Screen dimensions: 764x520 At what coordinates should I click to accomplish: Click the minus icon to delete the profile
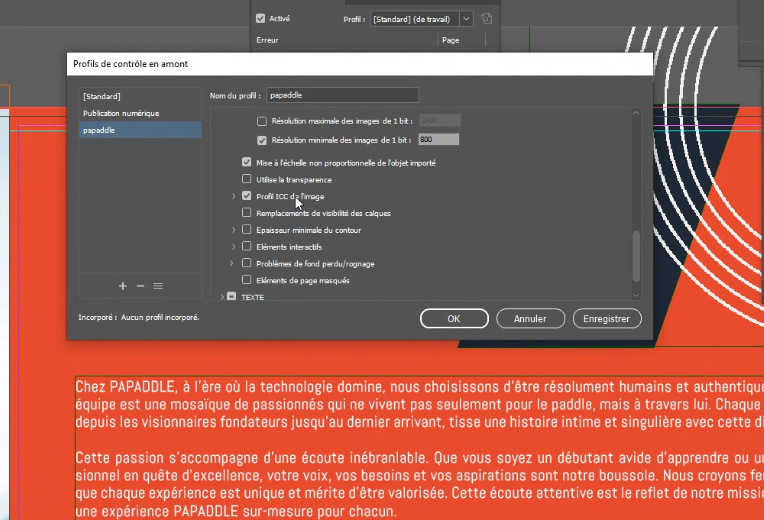(140, 286)
